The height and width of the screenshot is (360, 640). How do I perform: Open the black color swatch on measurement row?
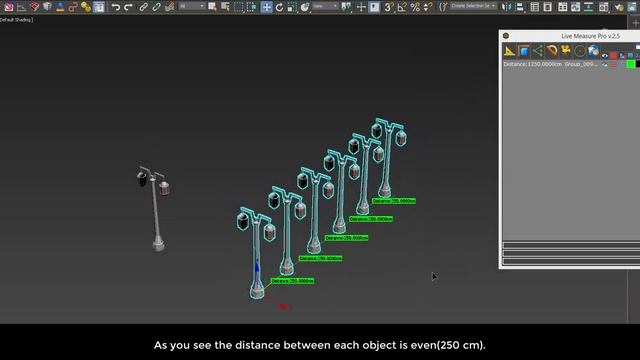pos(638,64)
